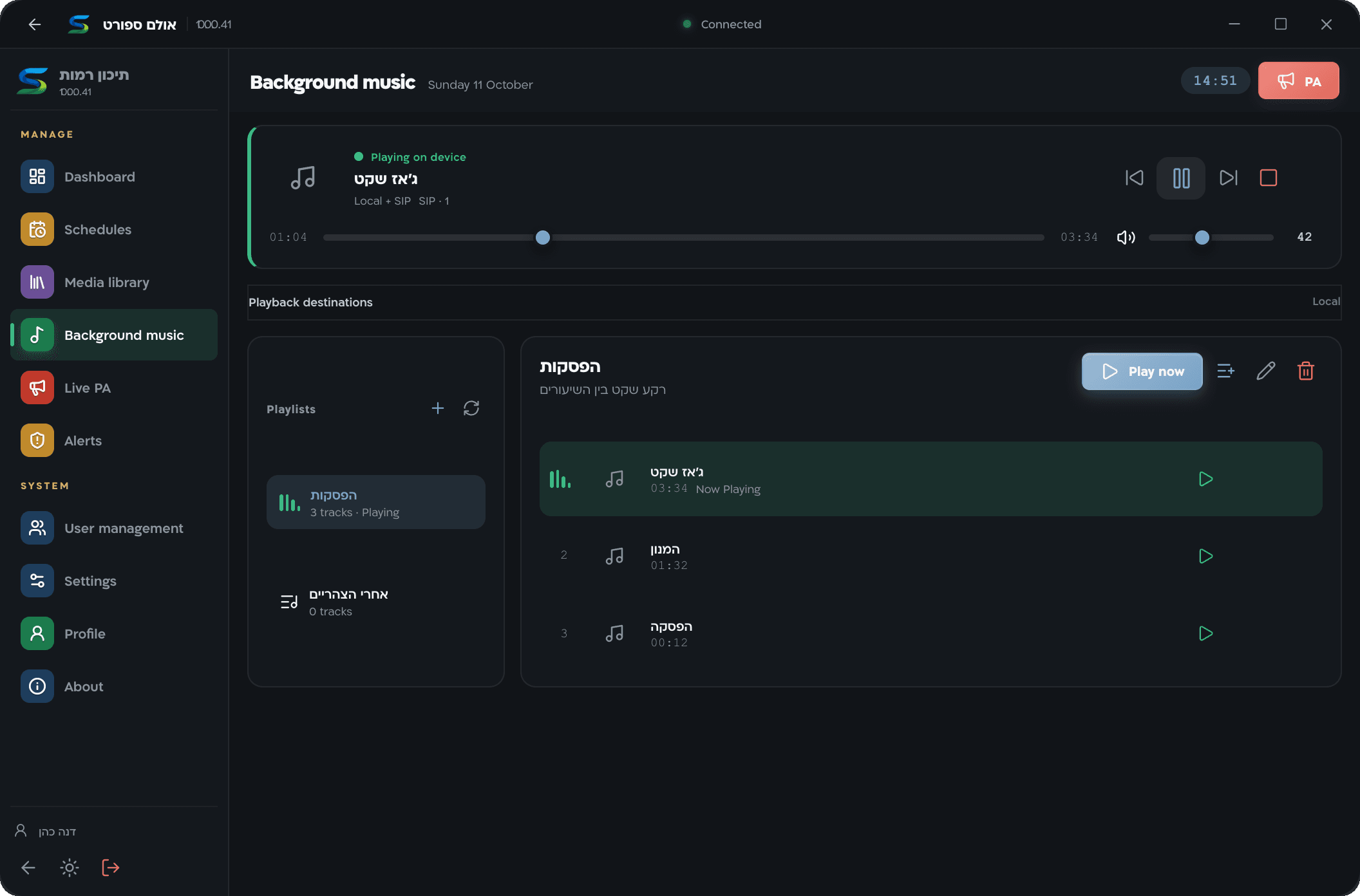Expand the Playback destinations panel
Viewport: 1360px width, 896px height.
click(795, 302)
